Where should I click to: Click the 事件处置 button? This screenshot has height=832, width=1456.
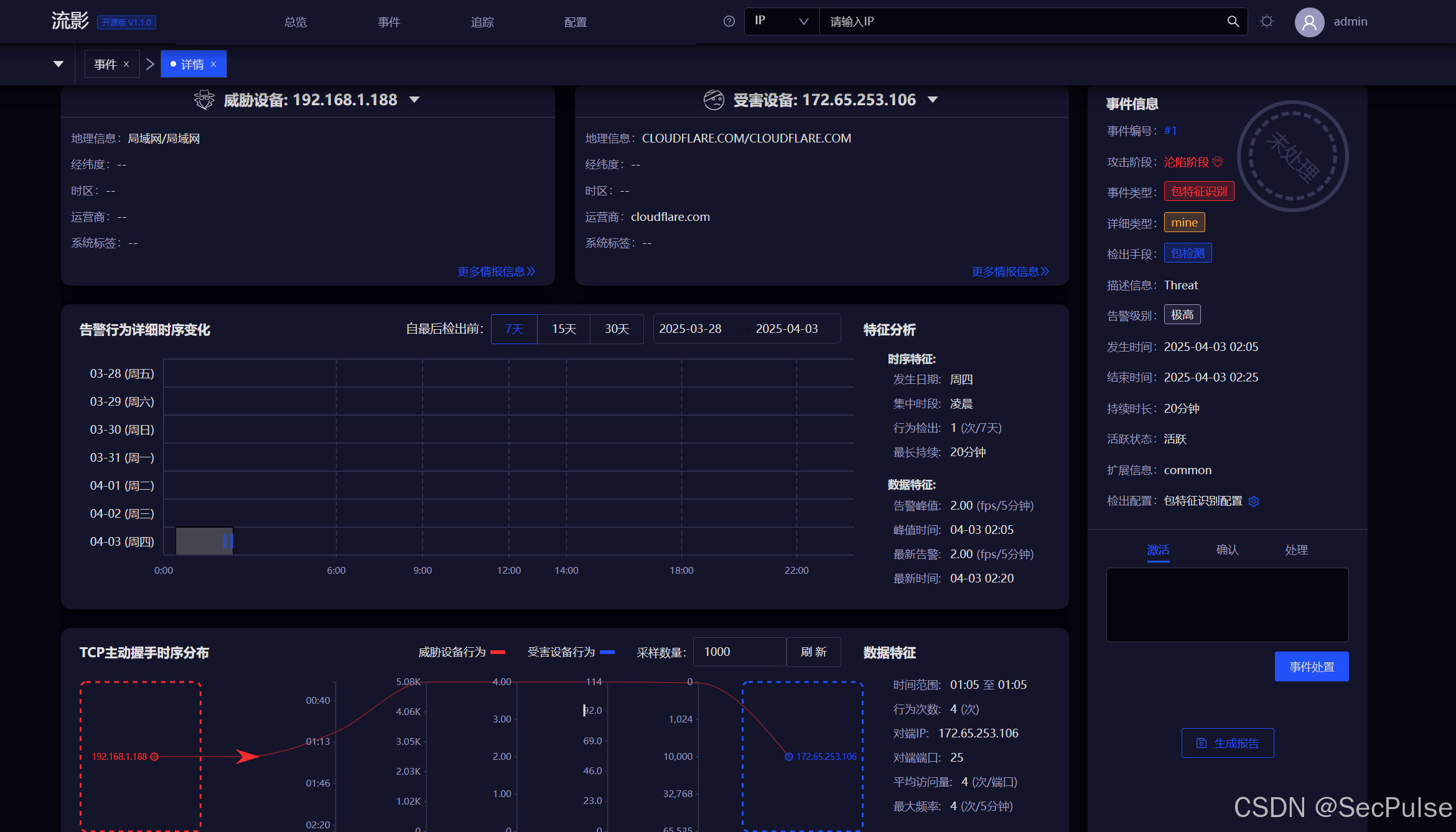1311,666
